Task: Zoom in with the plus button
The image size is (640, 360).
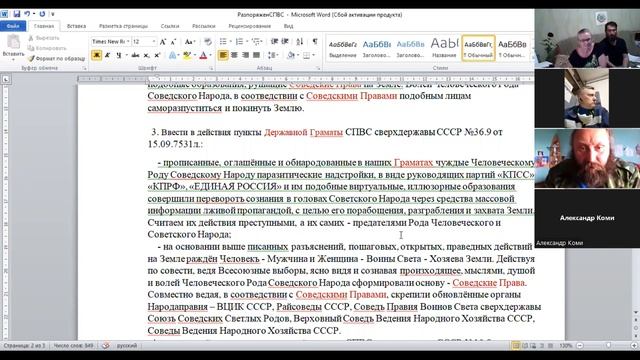Action: [x=635, y=346]
